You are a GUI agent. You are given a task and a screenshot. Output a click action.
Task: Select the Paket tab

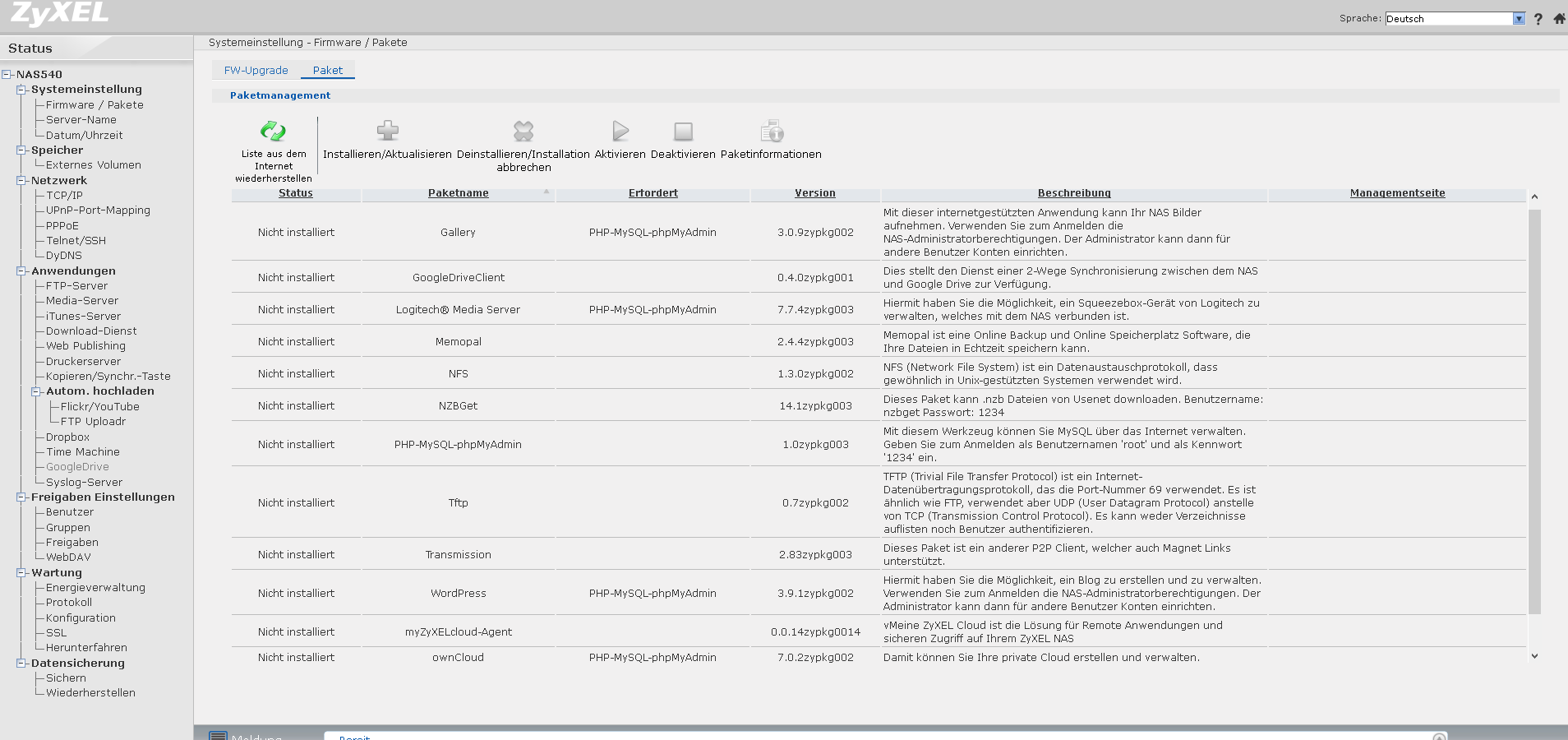(x=327, y=70)
